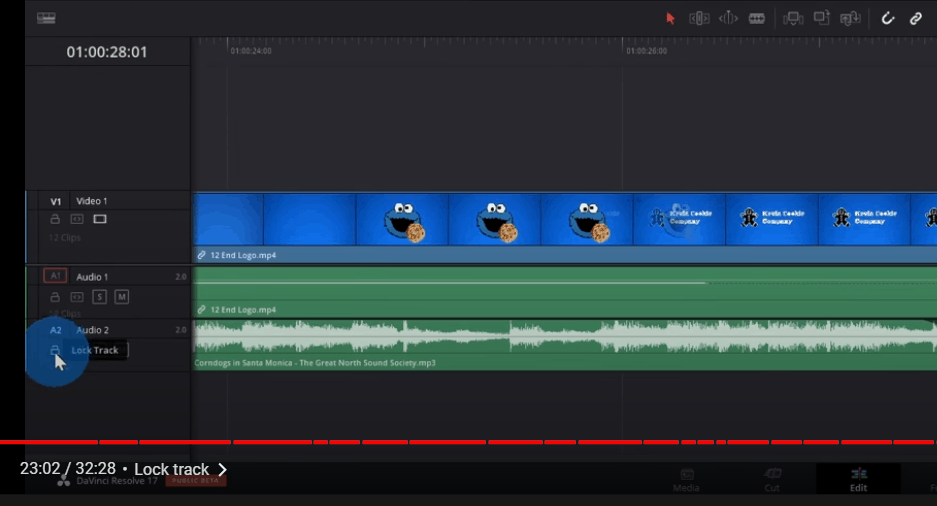Lock the Audio 1 track
This screenshot has height=506, width=937.
click(55, 297)
